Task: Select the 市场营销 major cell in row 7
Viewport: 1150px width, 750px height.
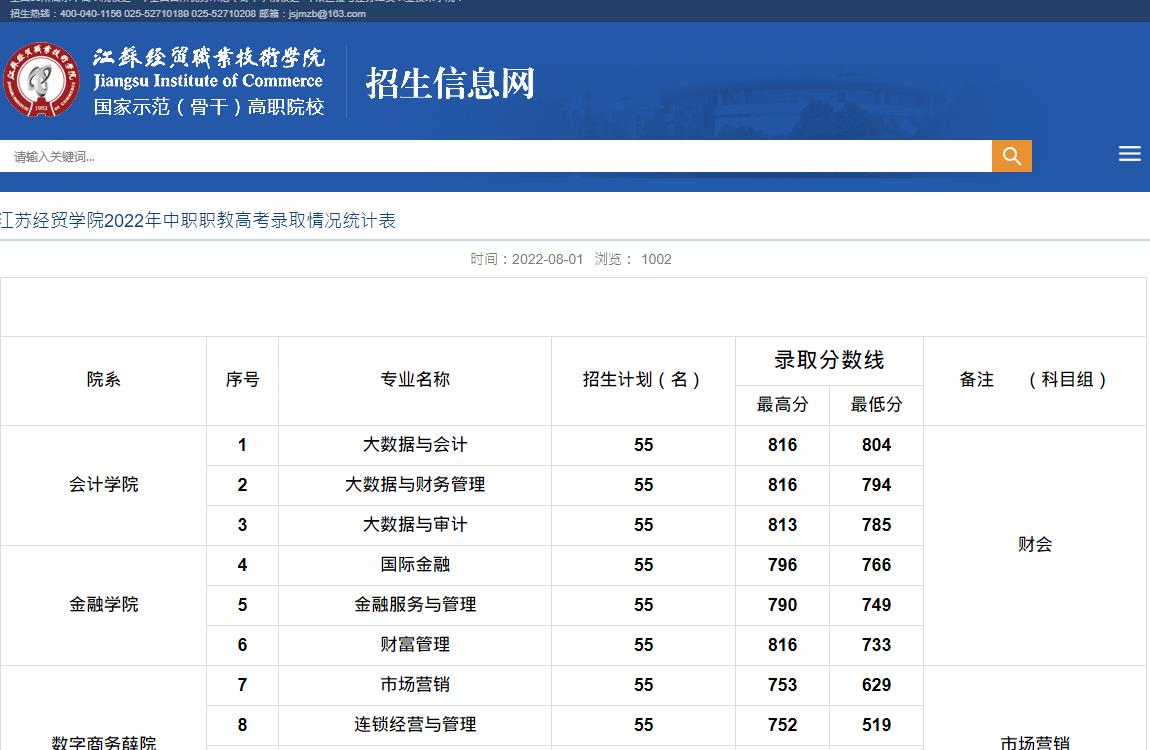Action: 415,685
